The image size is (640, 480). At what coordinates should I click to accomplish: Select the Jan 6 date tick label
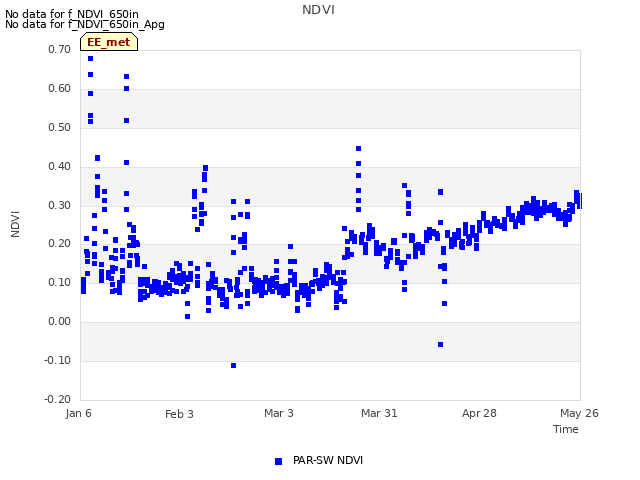click(x=78, y=413)
